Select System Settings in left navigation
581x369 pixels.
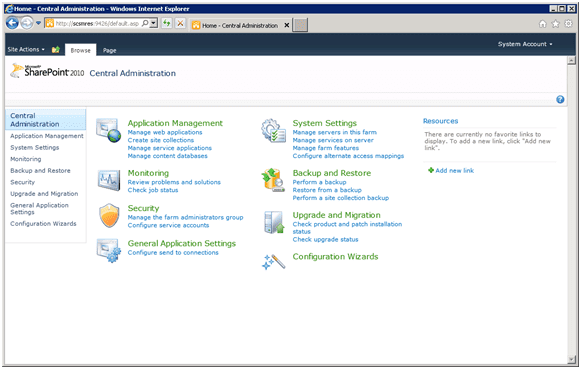click(x=34, y=147)
